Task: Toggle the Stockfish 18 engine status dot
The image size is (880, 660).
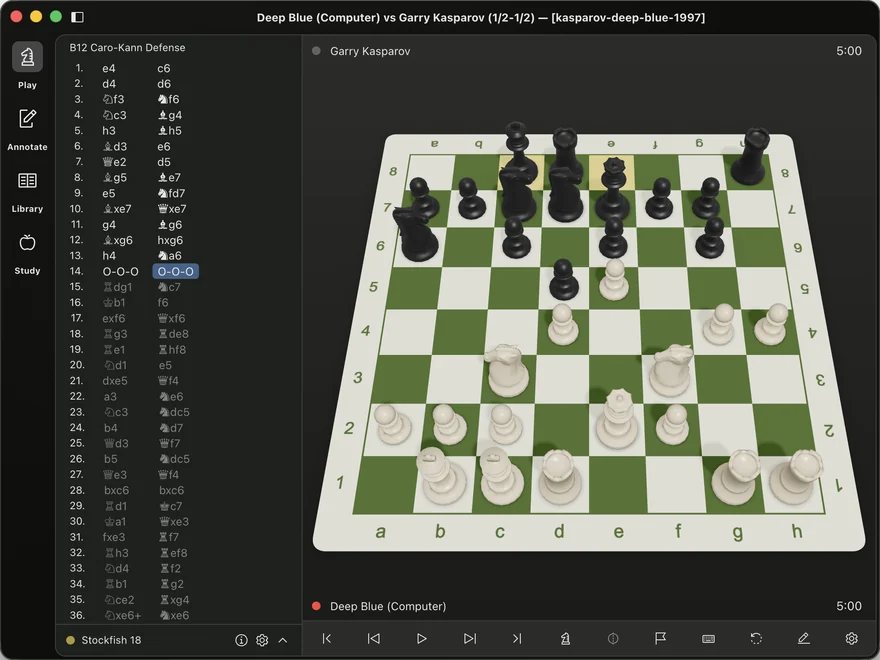Action: 71,640
